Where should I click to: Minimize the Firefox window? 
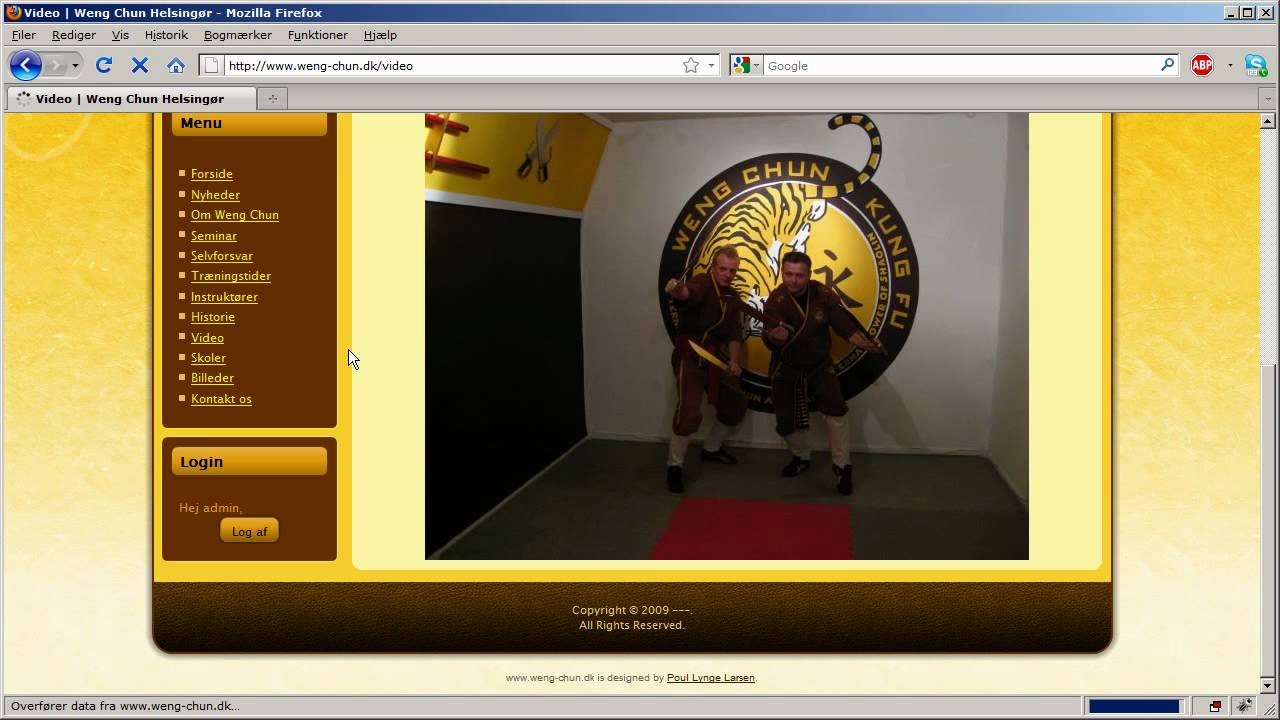coord(1231,13)
